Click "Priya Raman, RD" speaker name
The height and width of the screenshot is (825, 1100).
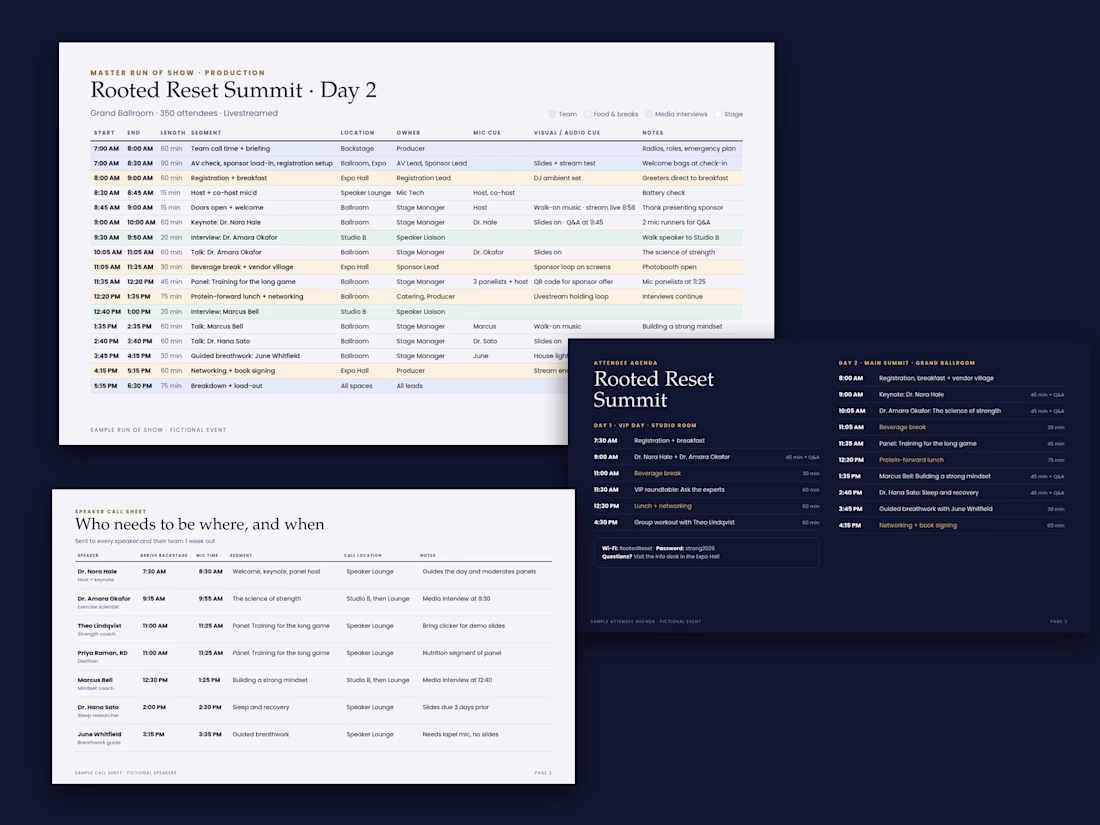(x=102, y=653)
